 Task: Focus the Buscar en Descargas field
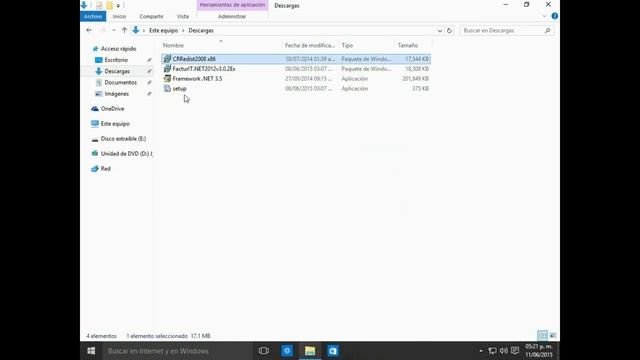click(507, 31)
